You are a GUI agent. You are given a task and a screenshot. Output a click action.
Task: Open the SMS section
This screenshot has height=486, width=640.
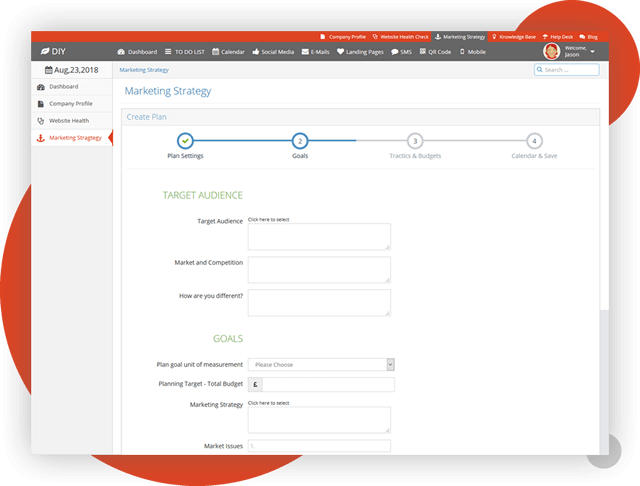pos(401,51)
